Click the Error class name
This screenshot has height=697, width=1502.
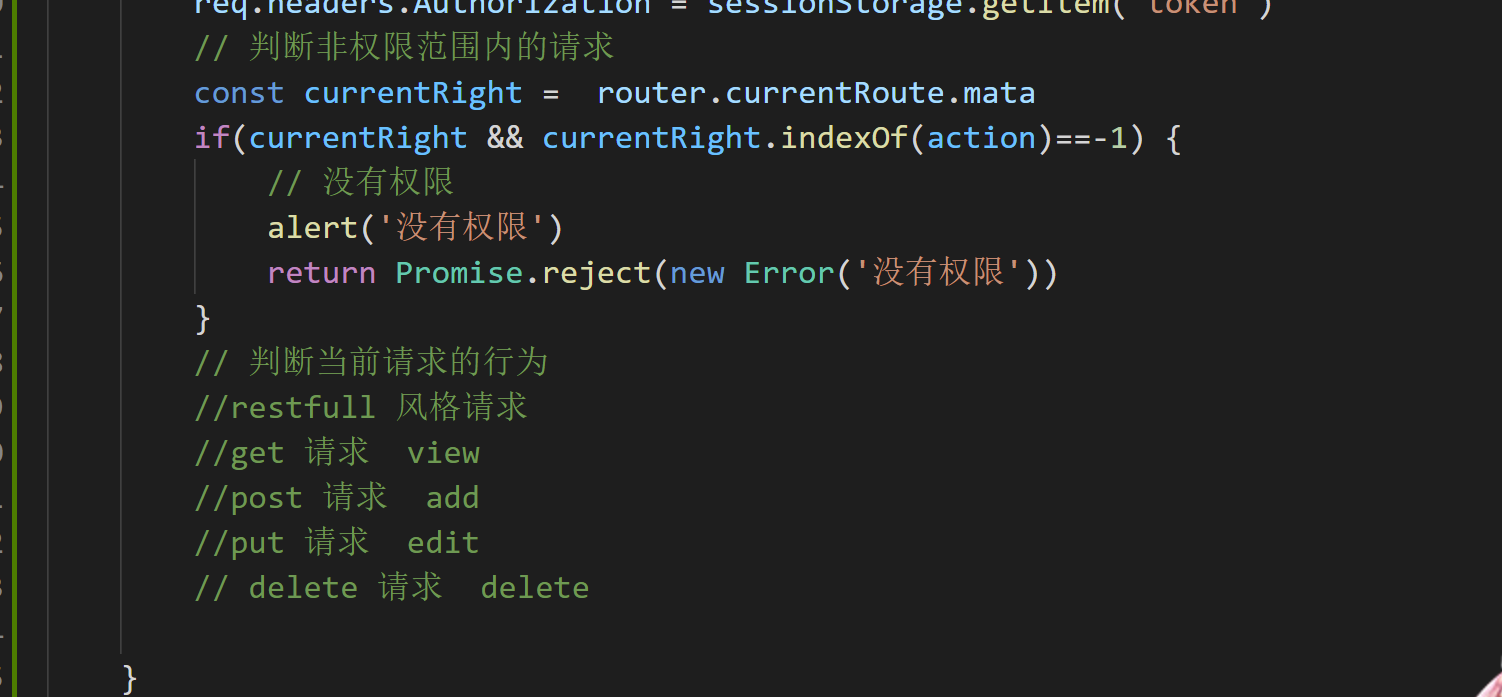[x=789, y=273]
